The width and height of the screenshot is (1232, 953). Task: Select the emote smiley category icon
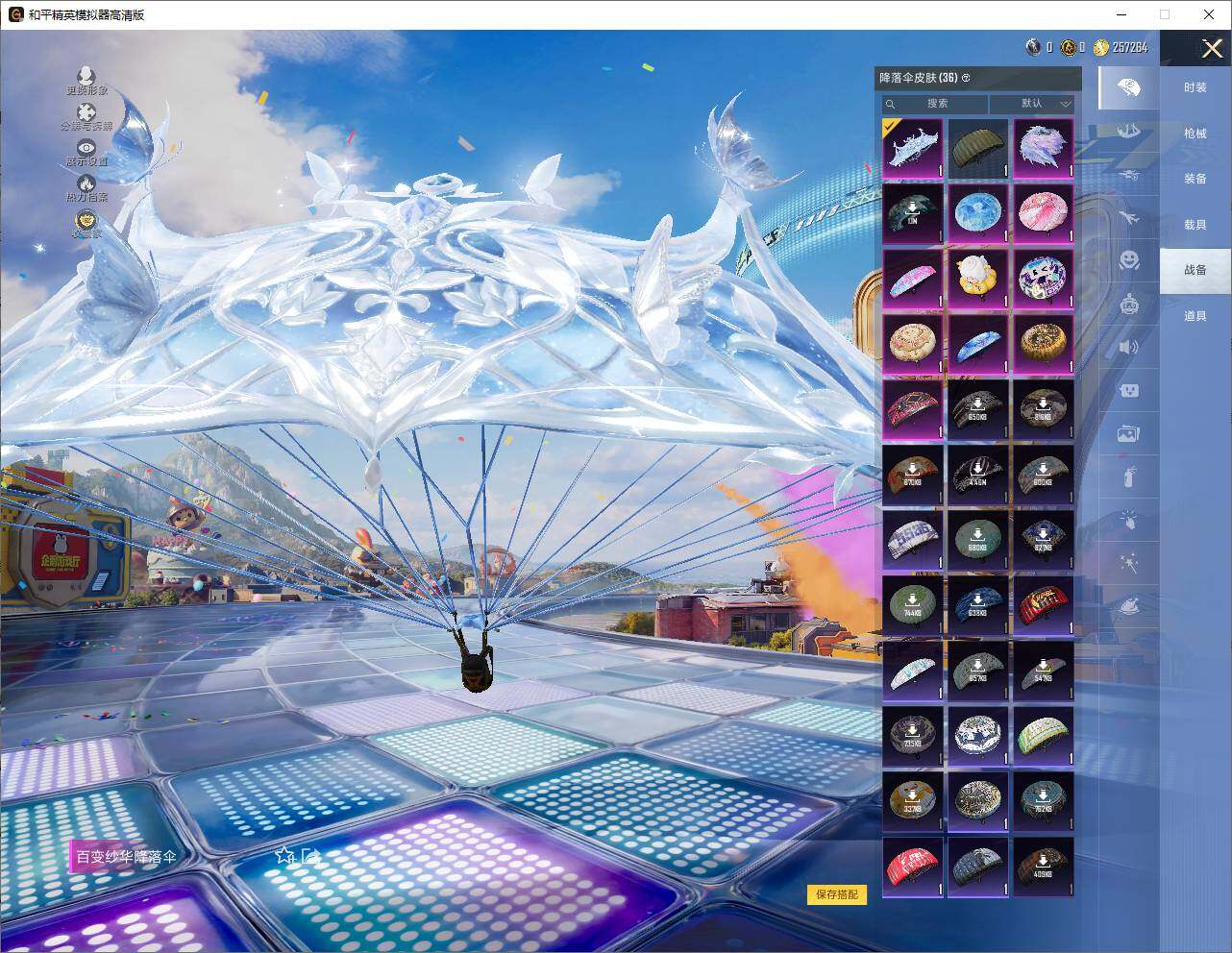click(1129, 260)
